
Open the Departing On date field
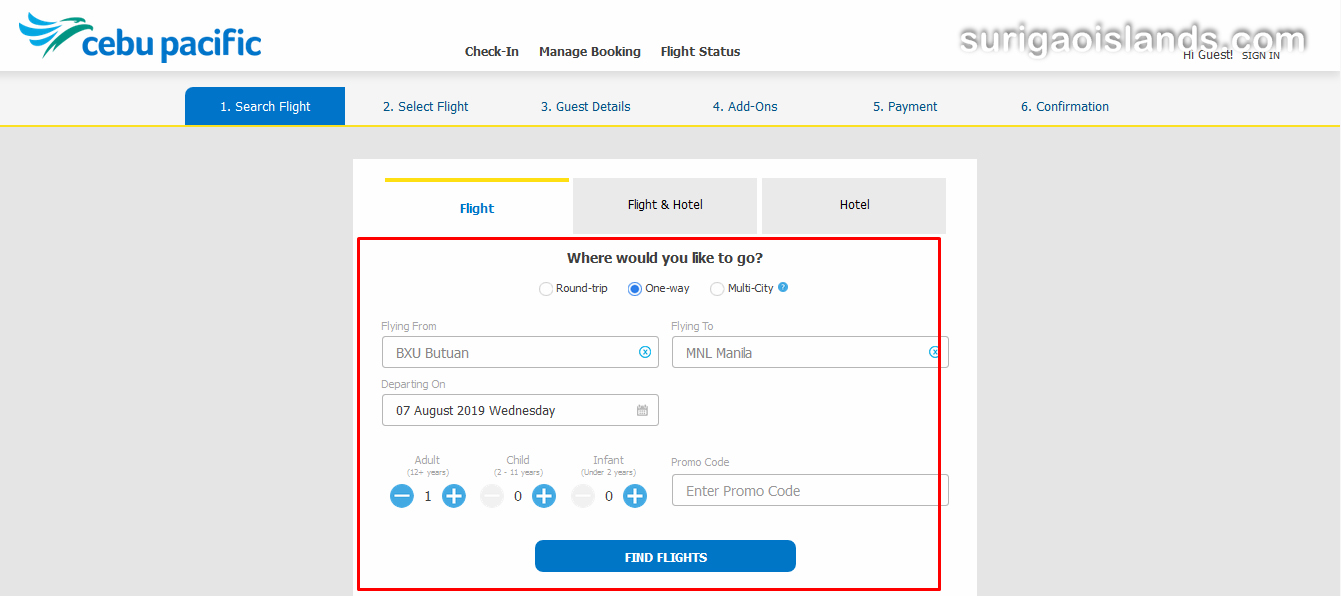pos(520,410)
